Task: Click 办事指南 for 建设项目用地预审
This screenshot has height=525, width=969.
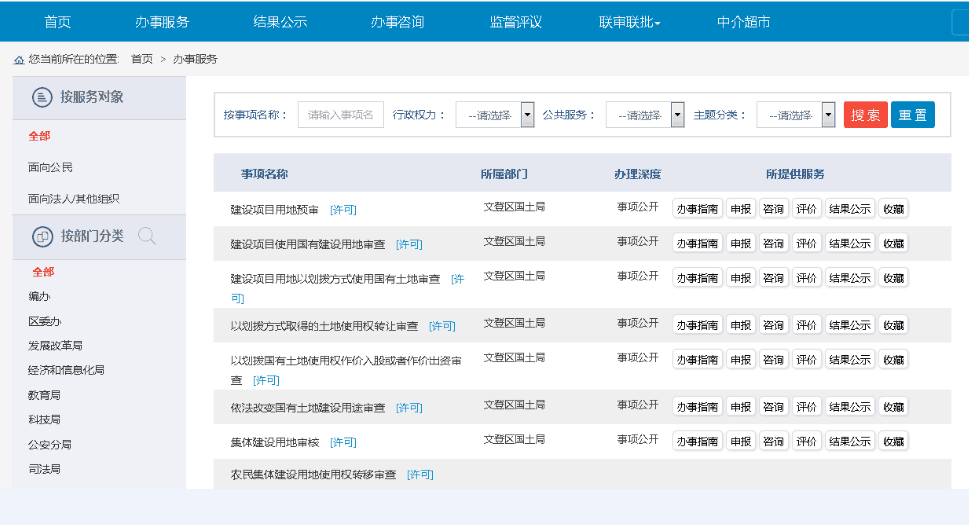Action: pyautogui.click(x=697, y=209)
